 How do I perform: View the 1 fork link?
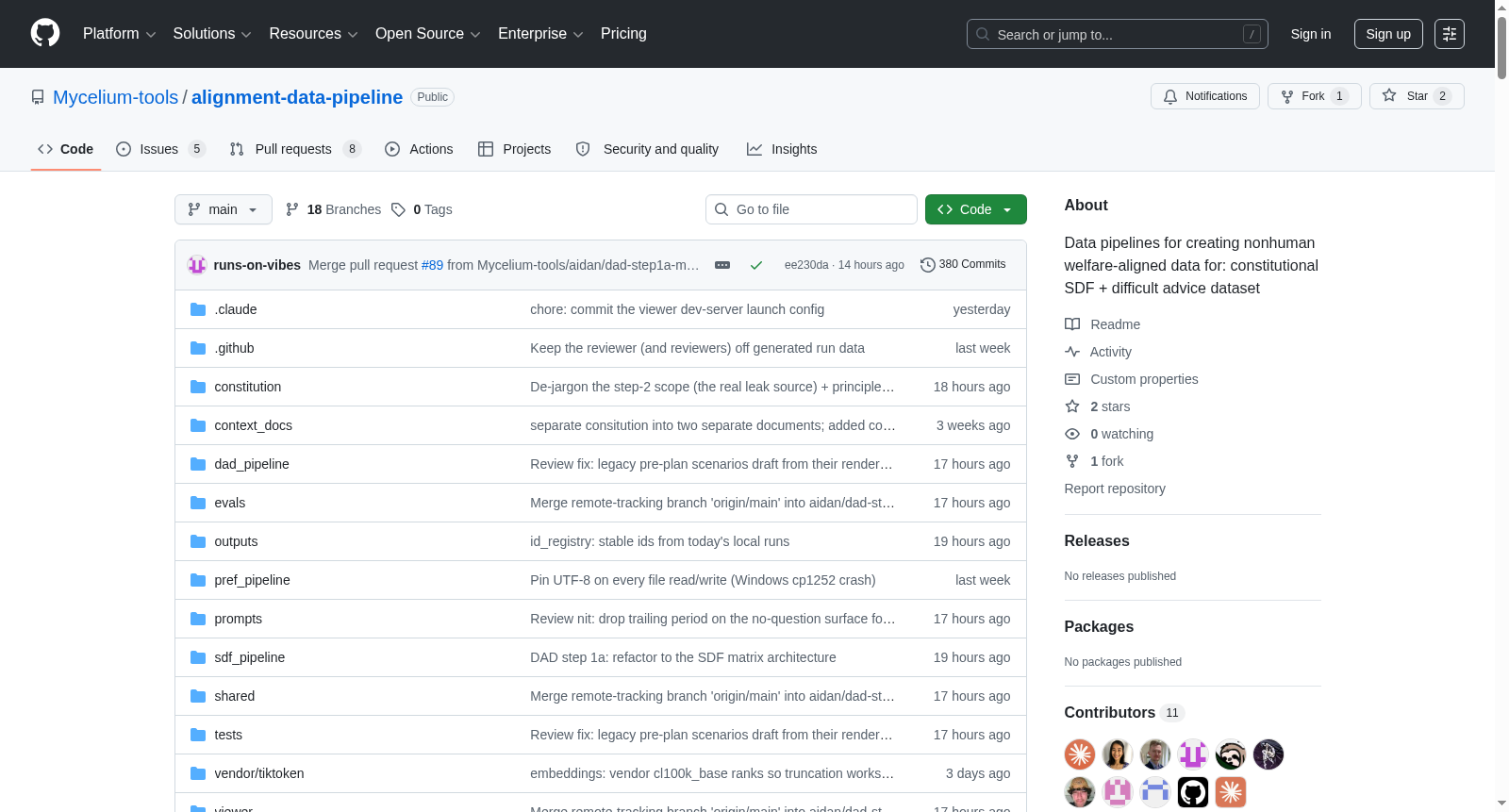pyautogui.click(x=1094, y=461)
